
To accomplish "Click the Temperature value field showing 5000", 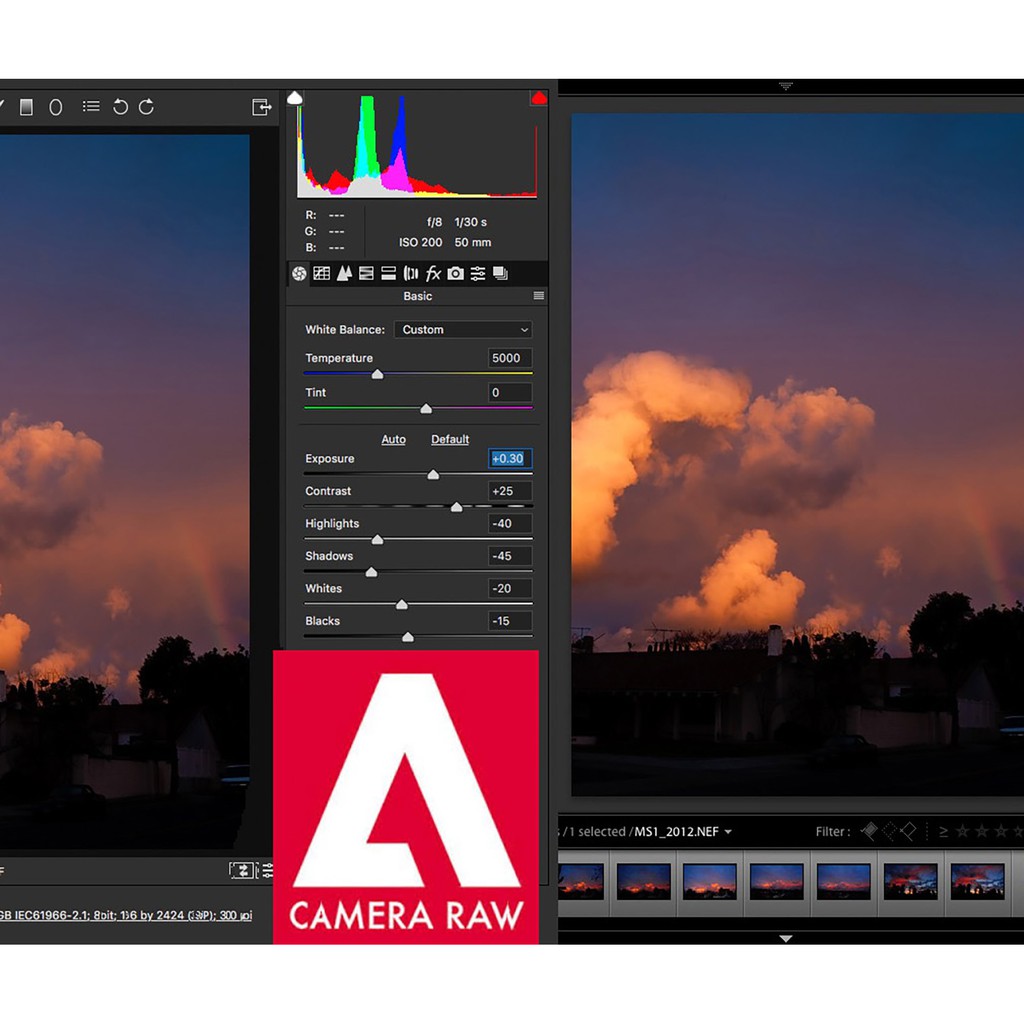I will [509, 358].
